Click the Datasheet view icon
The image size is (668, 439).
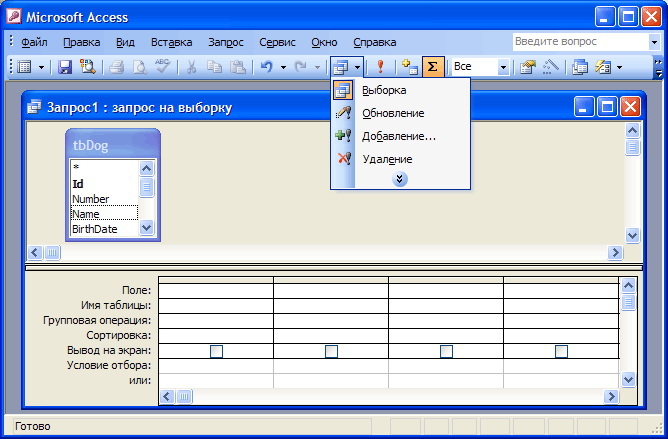pos(24,67)
